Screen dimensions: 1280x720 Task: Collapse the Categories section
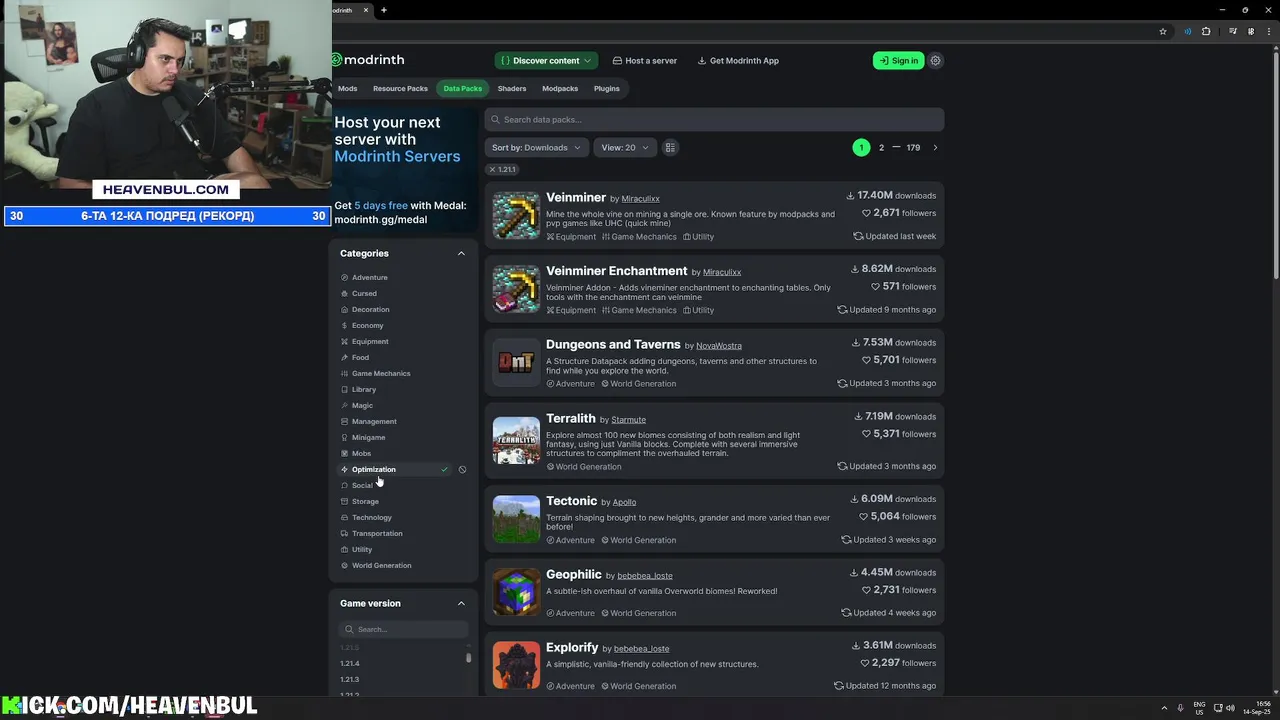click(x=461, y=253)
